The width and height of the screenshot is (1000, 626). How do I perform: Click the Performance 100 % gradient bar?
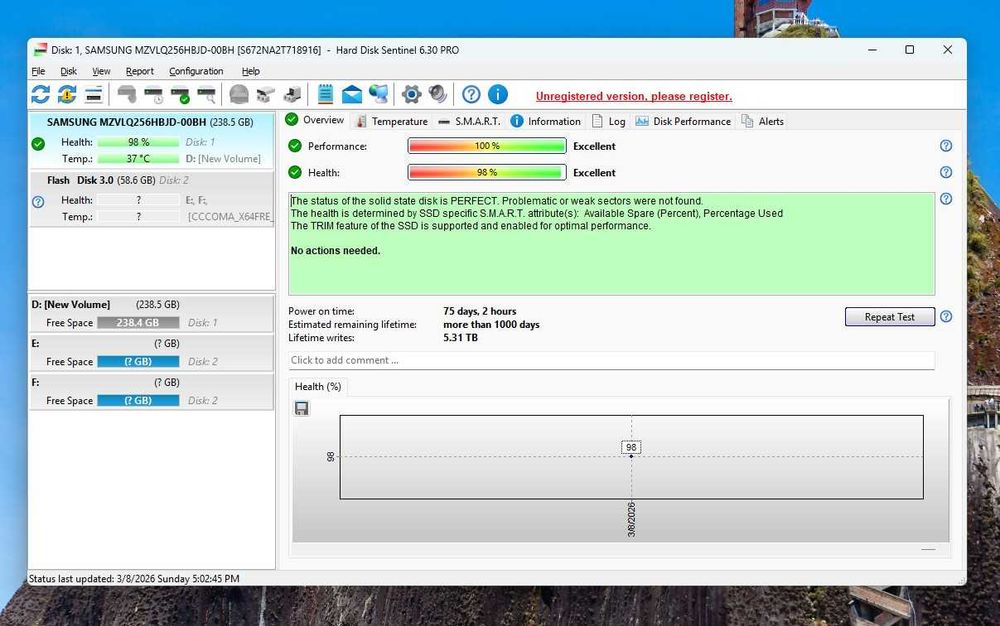coord(487,146)
